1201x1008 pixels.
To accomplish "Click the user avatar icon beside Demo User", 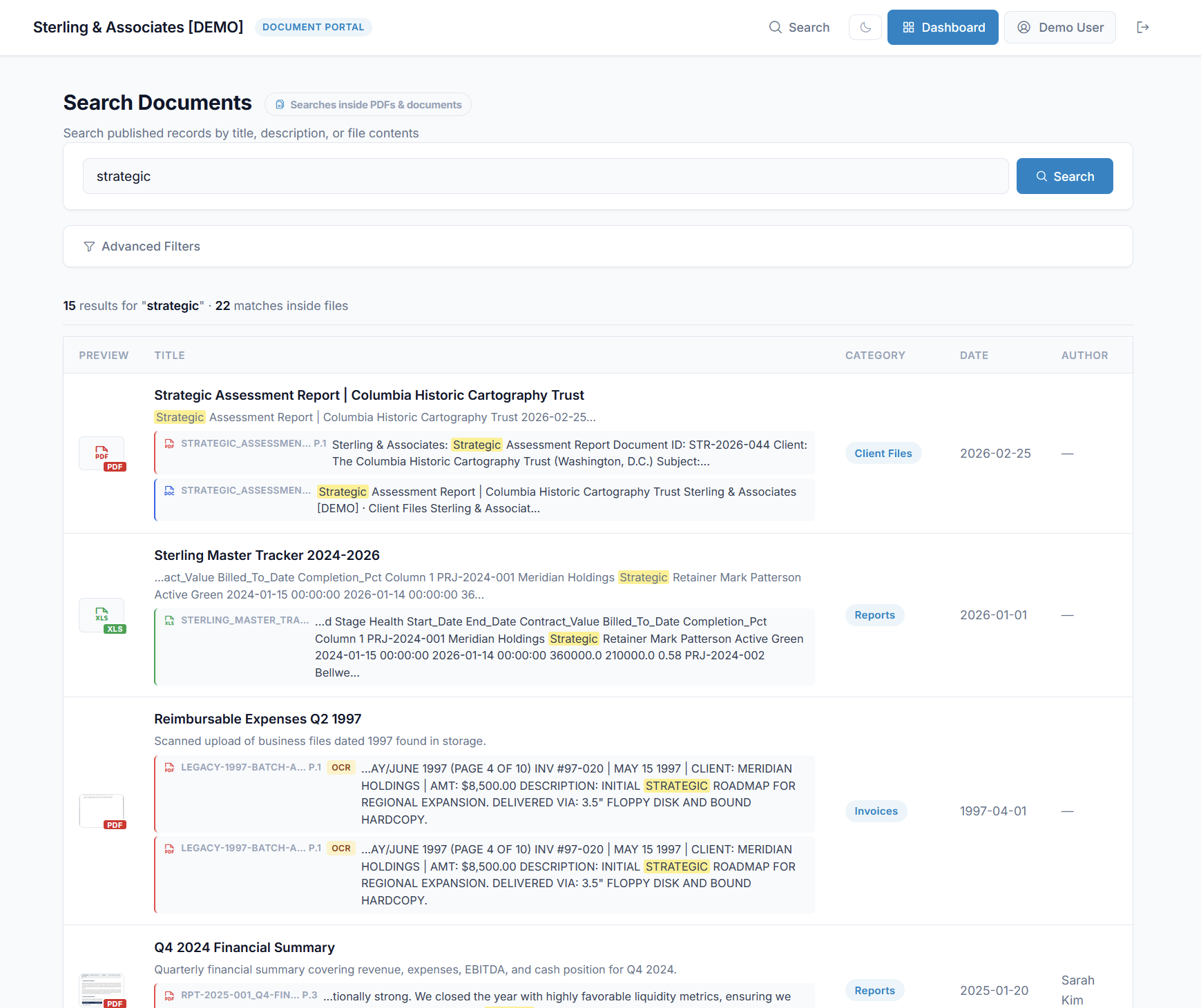I will pos(1023,27).
